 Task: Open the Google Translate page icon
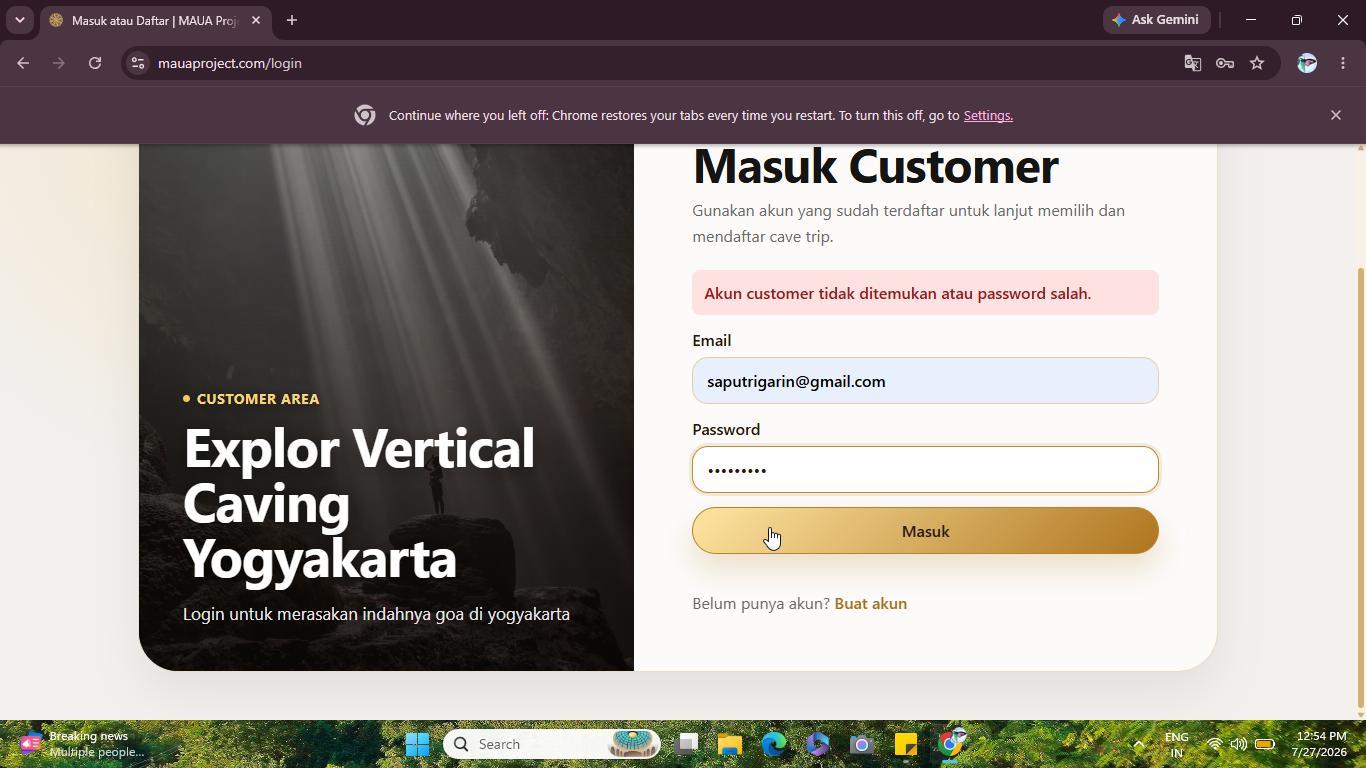(1192, 63)
